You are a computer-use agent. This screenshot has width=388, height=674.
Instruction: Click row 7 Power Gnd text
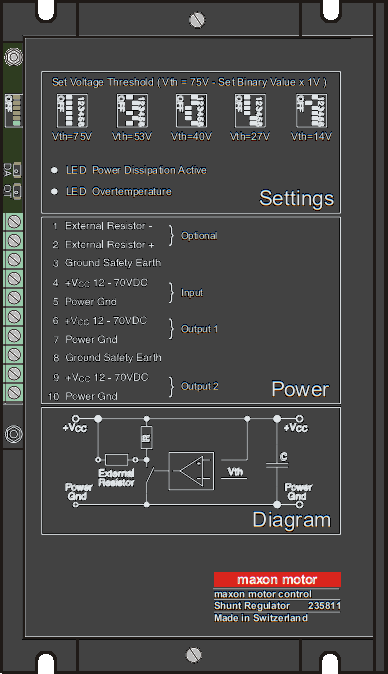pos(92,340)
